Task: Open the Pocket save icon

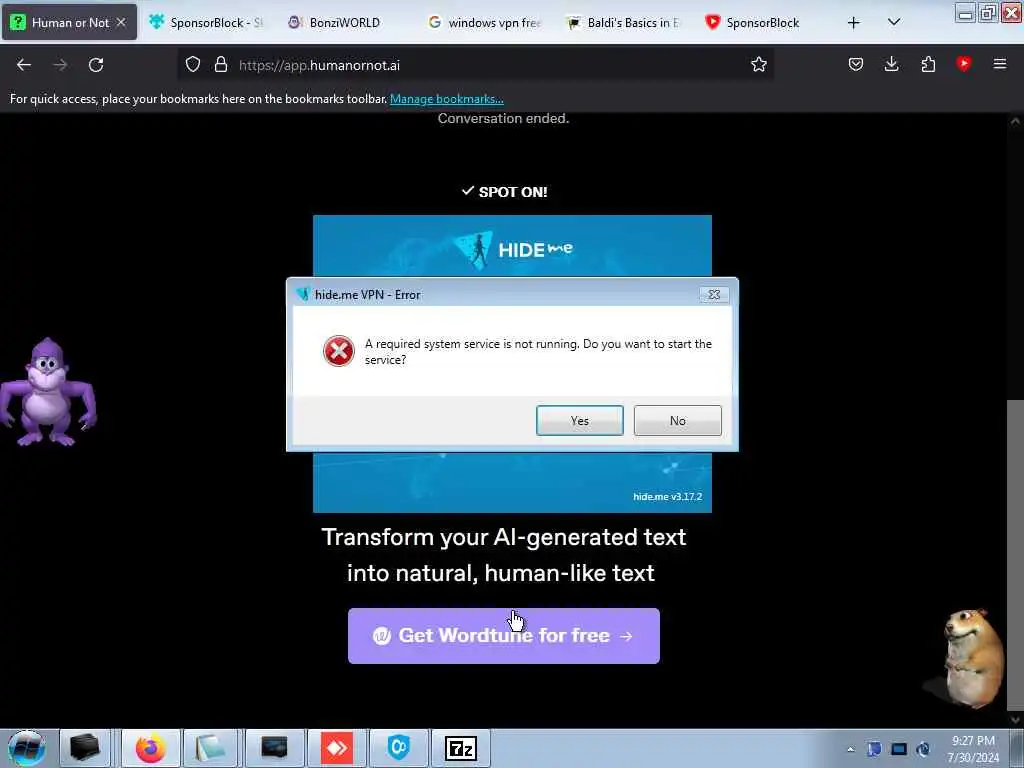Action: coord(856,64)
